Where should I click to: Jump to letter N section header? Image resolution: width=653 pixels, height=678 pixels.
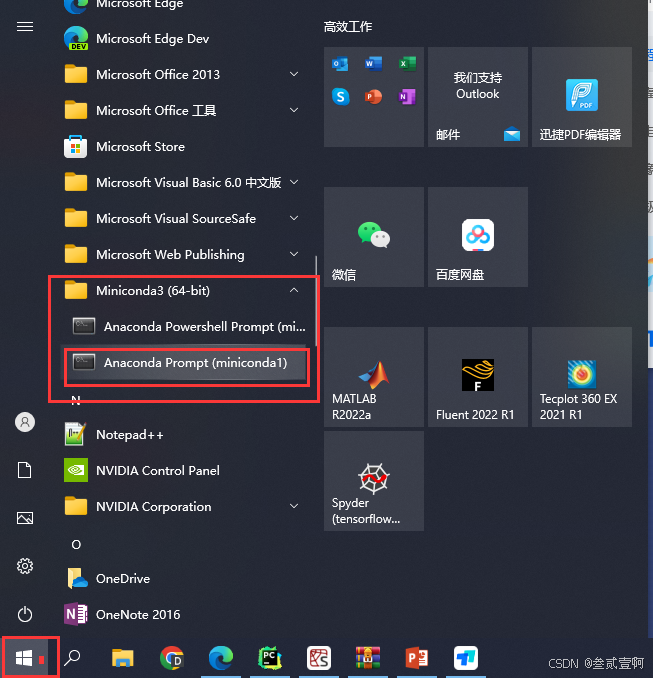(x=76, y=400)
